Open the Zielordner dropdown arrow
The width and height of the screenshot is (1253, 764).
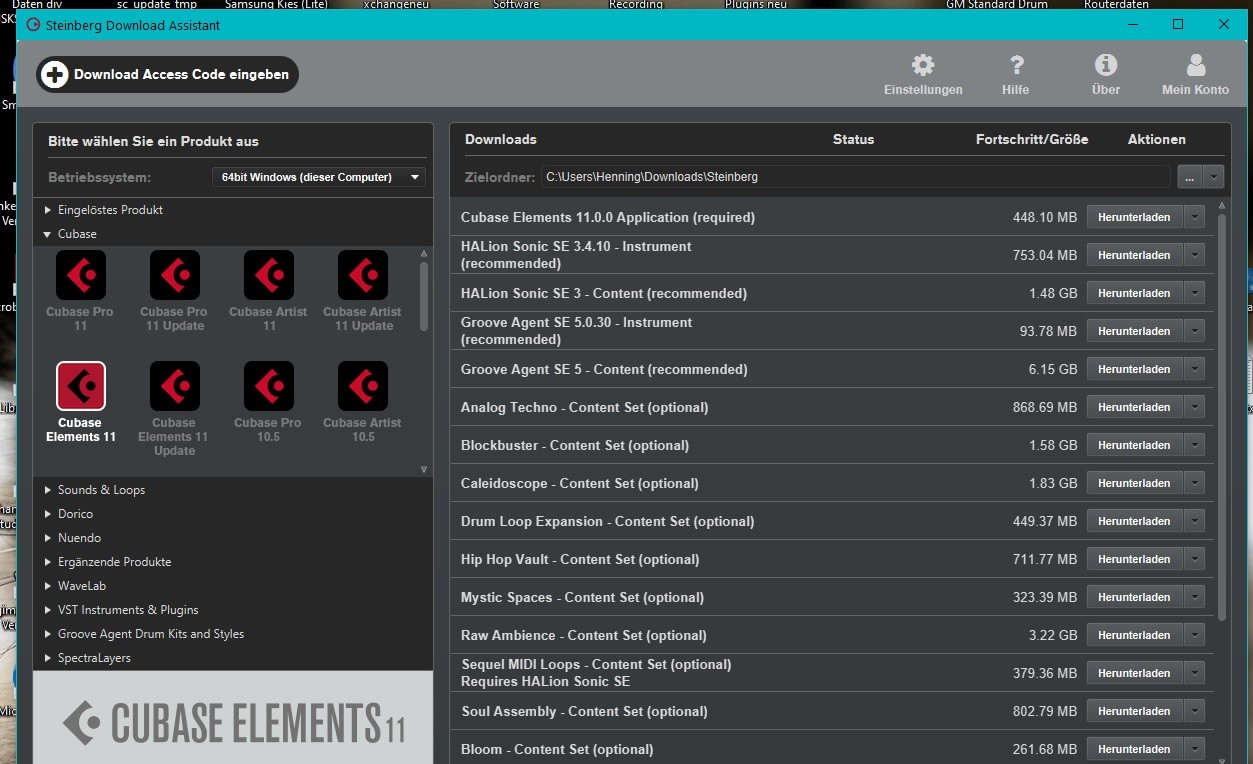1213,177
